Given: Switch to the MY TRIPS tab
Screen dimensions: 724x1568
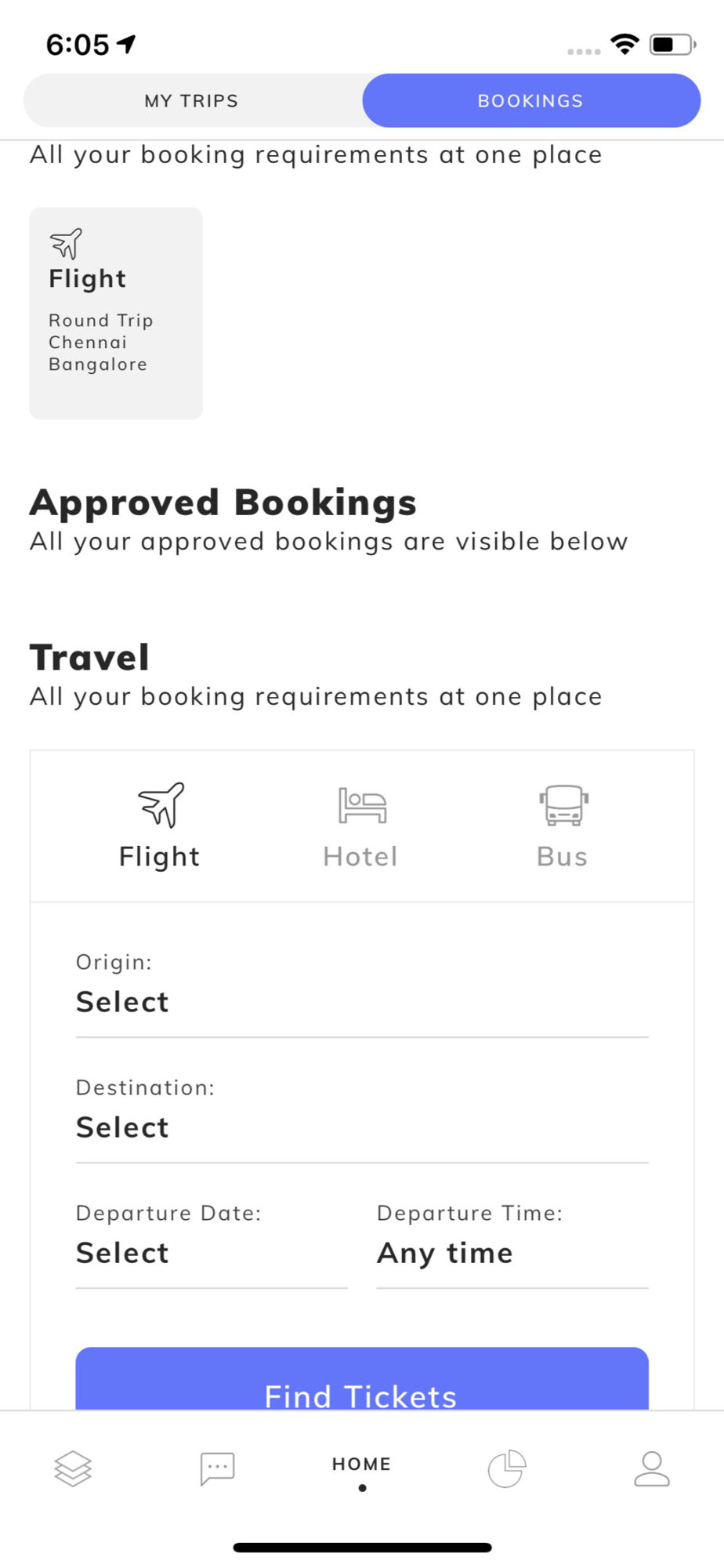Looking at the screenshot, I should click(x=192, y=100).
